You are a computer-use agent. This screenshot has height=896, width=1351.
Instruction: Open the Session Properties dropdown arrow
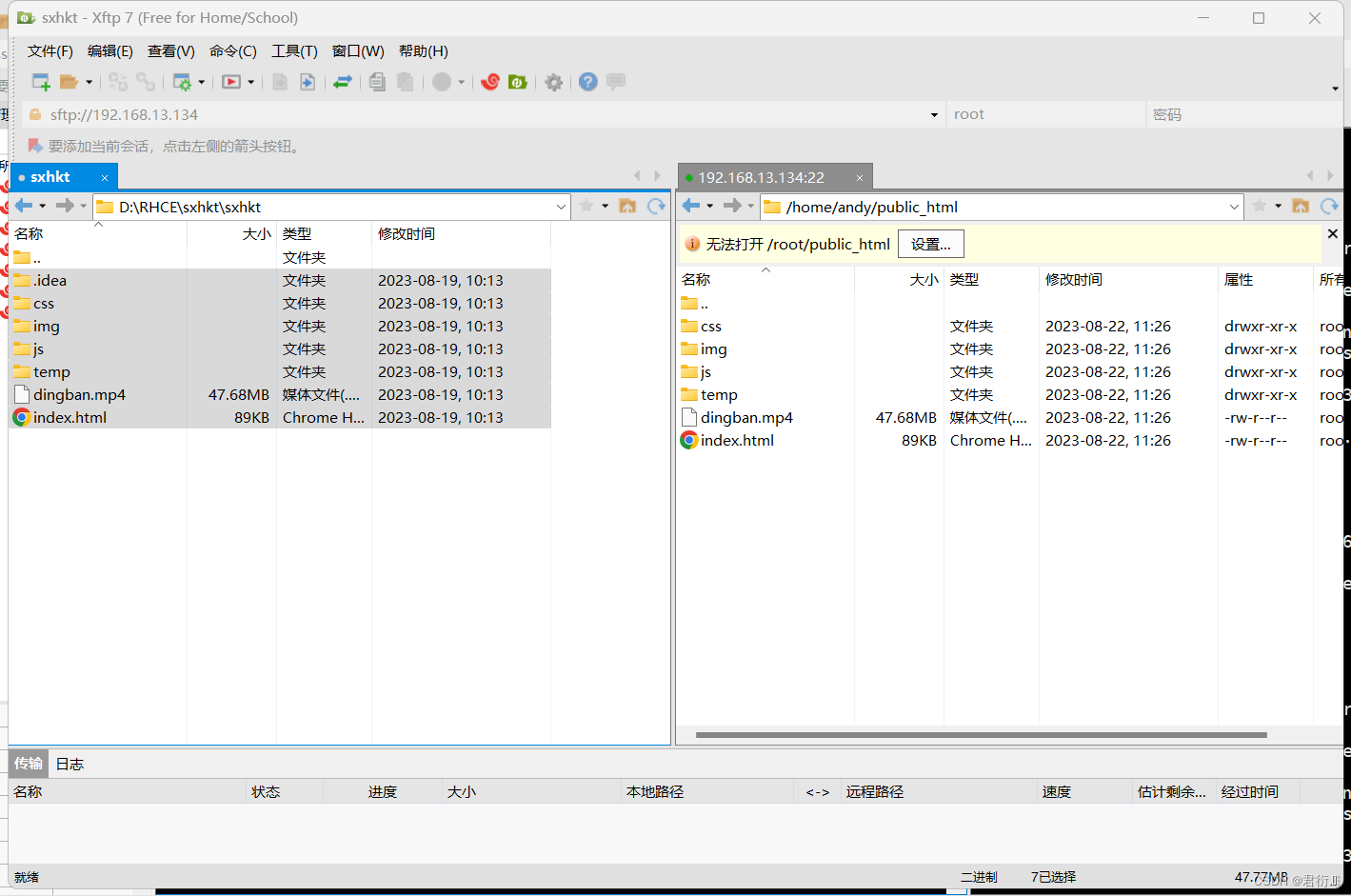202,82
